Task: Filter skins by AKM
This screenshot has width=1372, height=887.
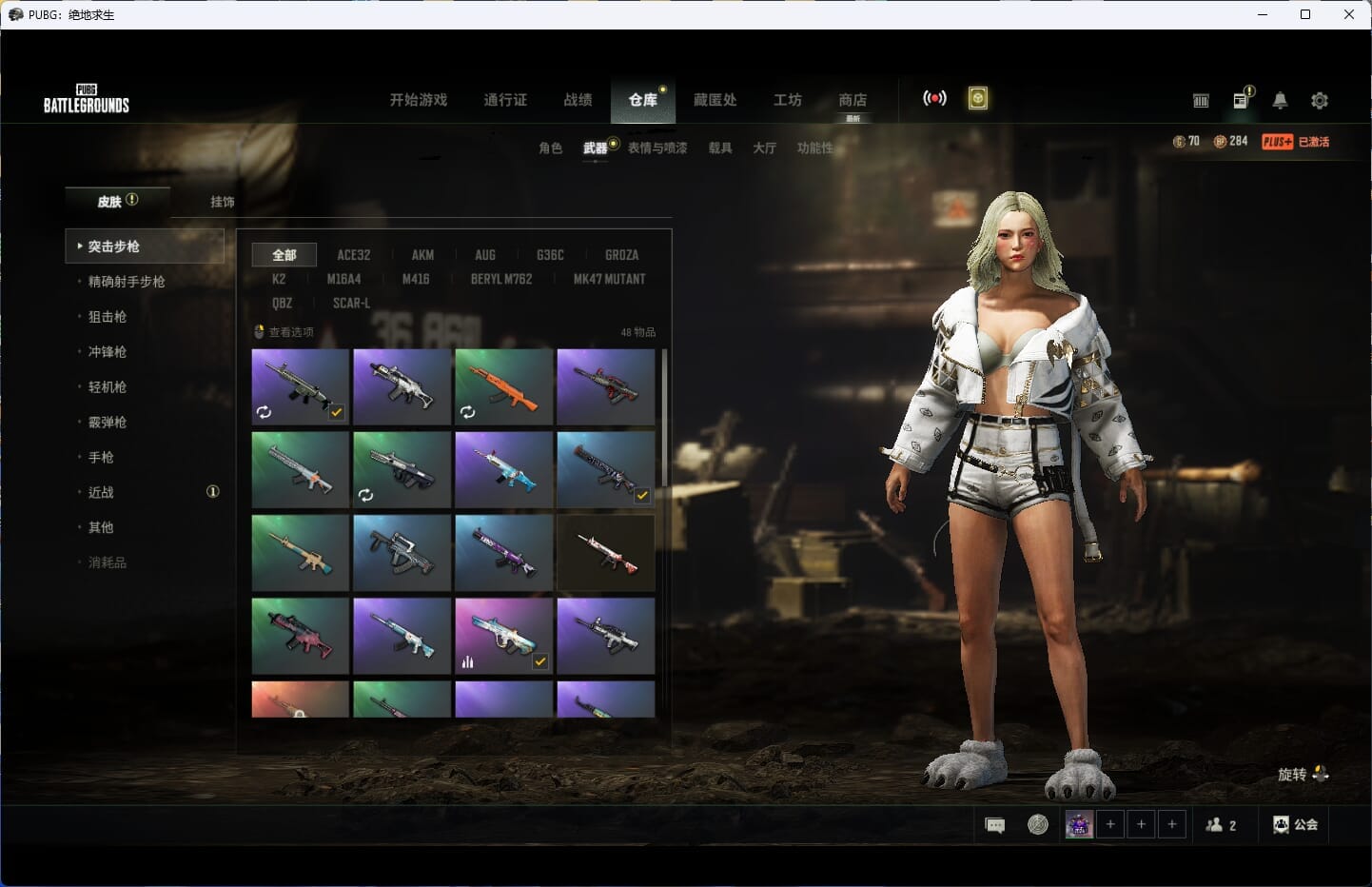Action: [422, 255]
